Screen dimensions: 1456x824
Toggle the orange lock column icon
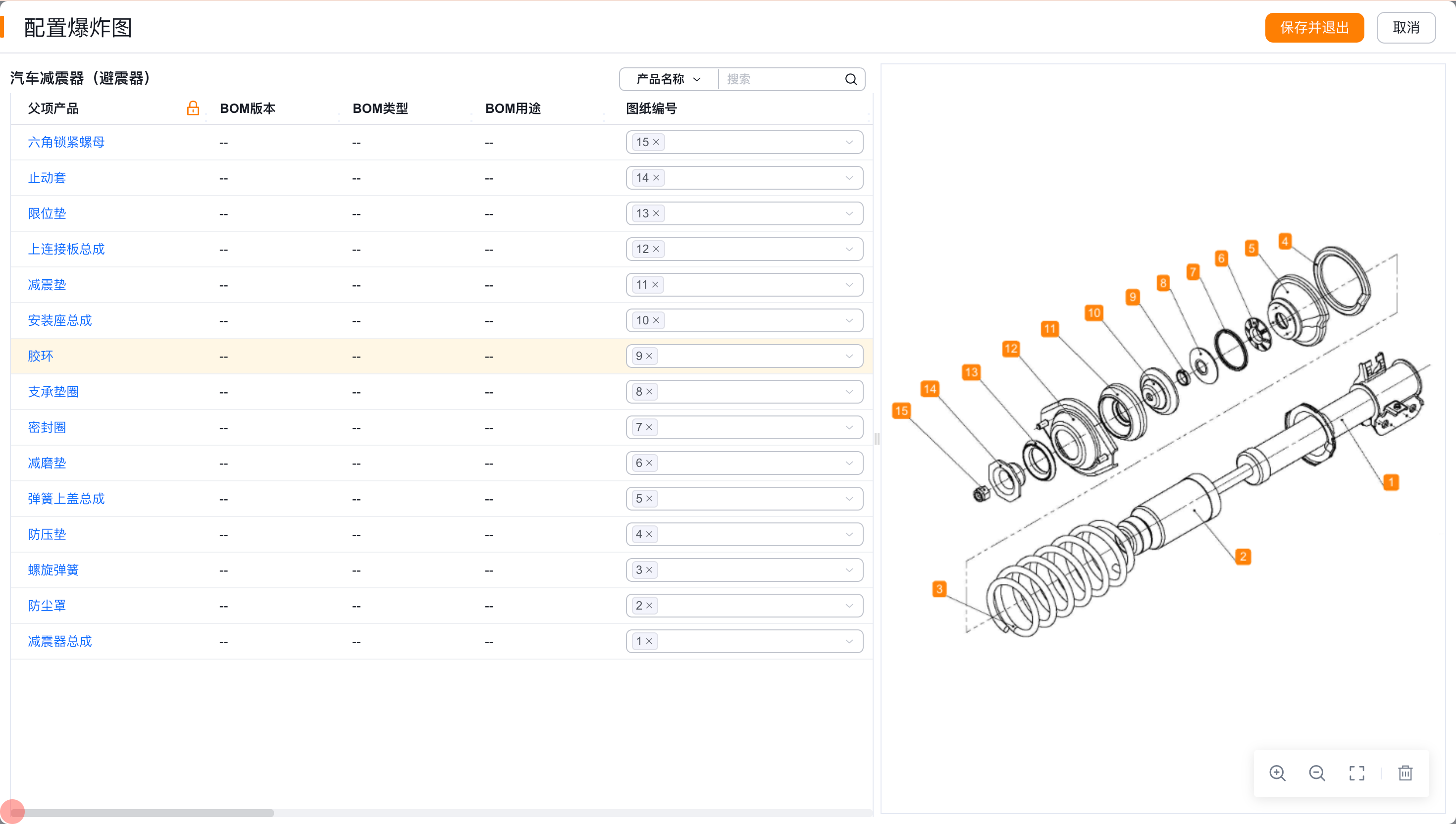pyautogui.click(x=193, y=108)
